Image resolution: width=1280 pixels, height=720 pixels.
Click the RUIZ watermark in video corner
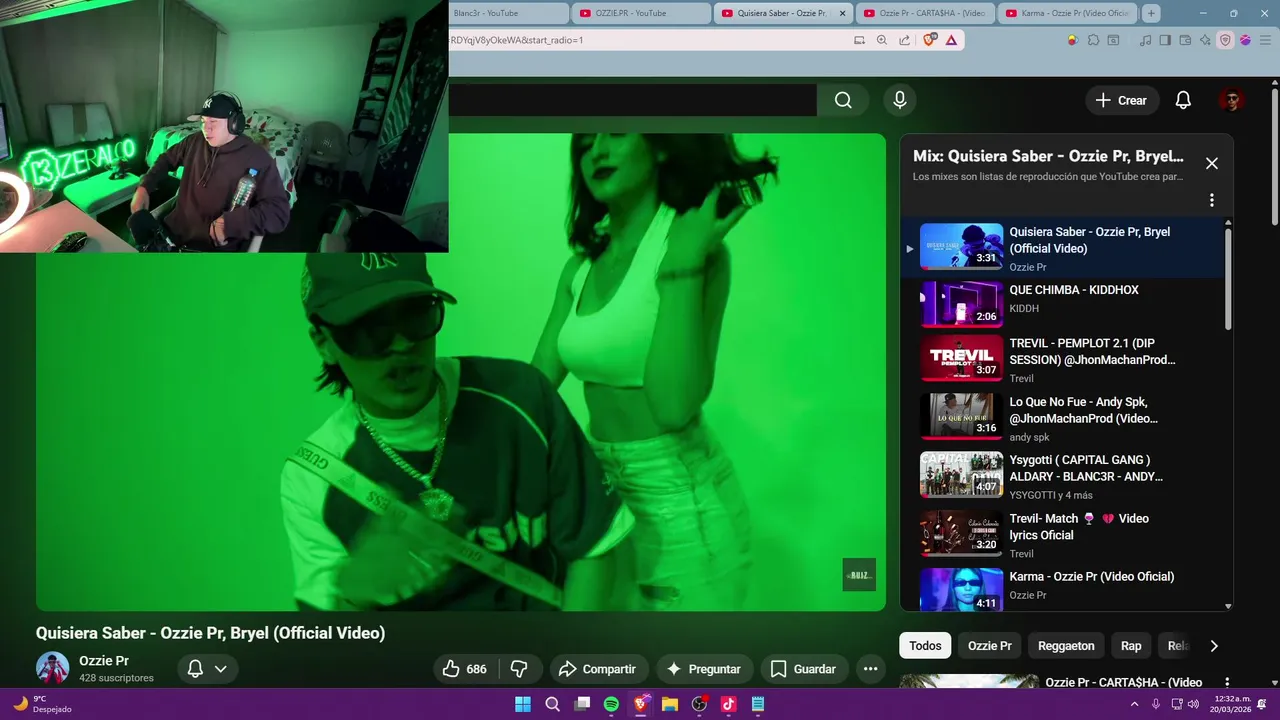859,575
